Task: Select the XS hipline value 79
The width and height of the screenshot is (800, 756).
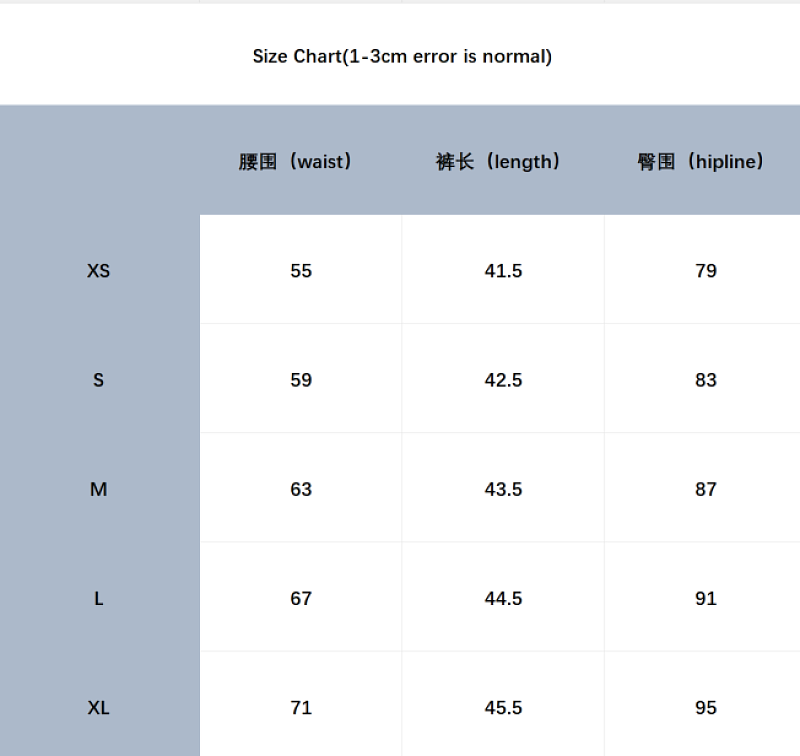Action: click(x=706, y=270)
